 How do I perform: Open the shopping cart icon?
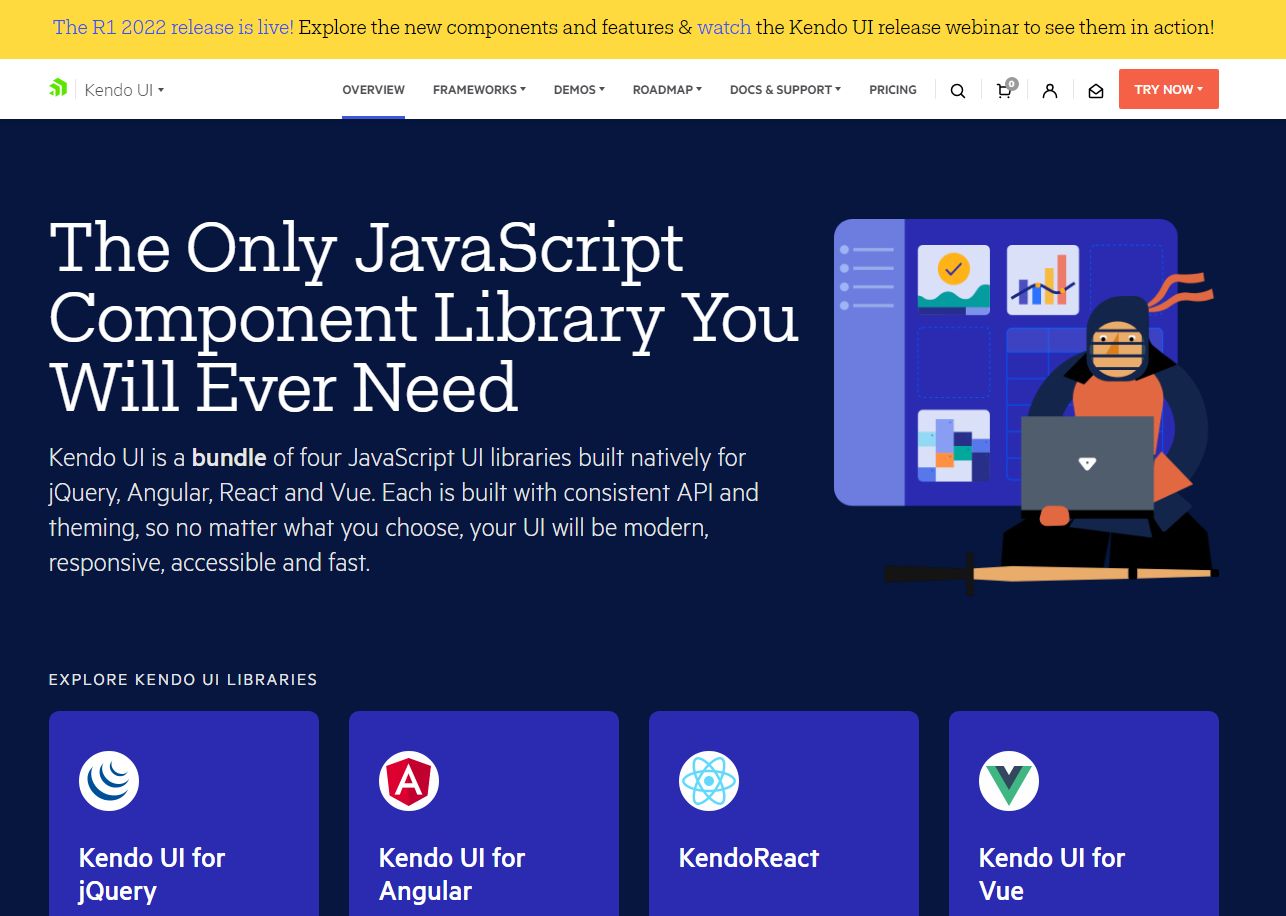pos(1004,91)
